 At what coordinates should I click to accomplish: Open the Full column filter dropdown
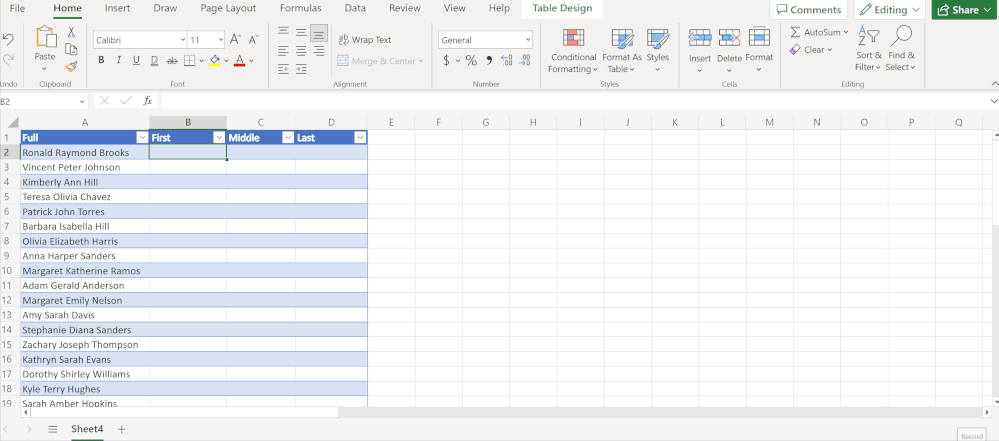142,138
